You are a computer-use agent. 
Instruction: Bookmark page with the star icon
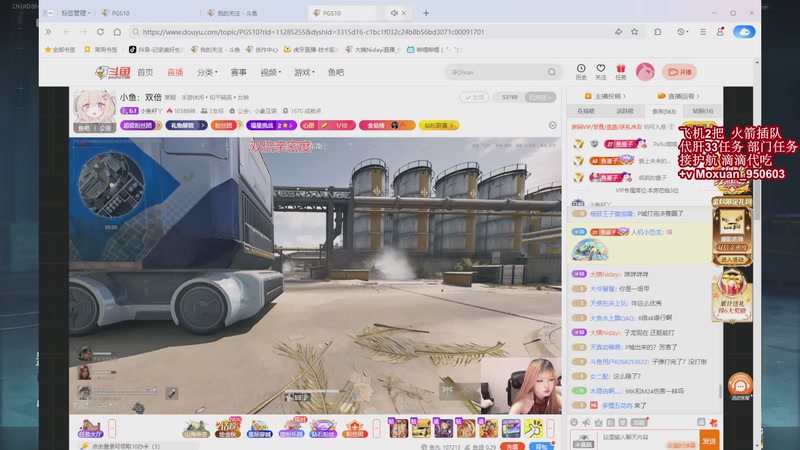coord(634,32)
